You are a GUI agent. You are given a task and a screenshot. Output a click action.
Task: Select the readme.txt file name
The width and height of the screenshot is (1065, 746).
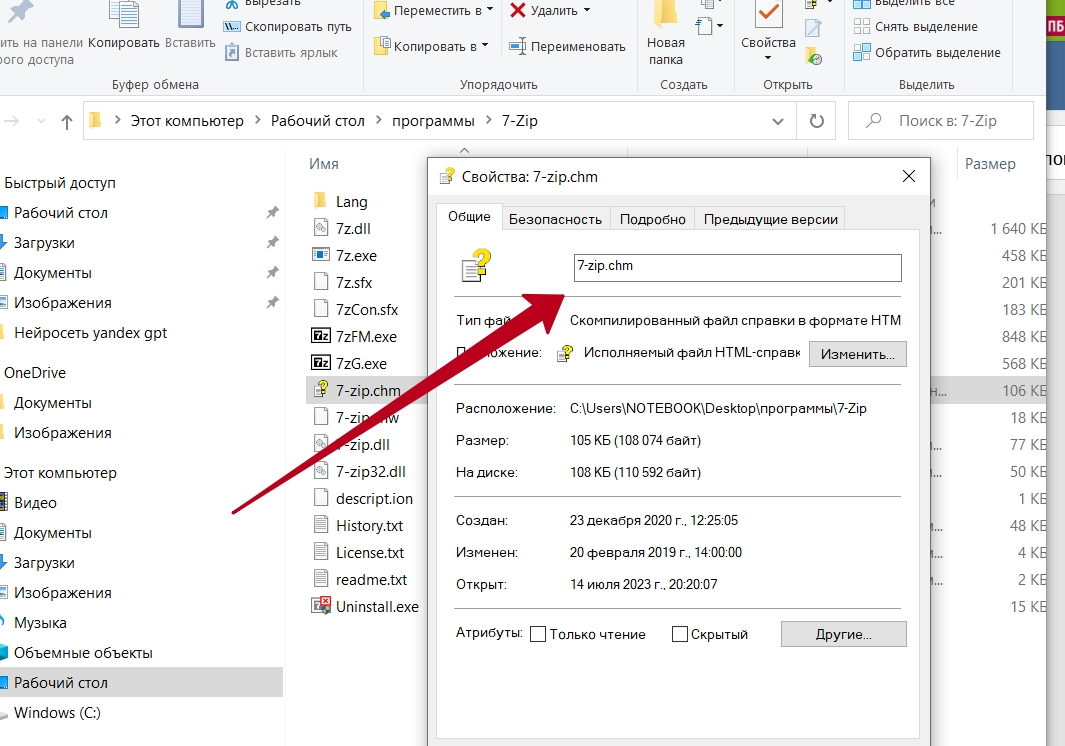(x=372, y=580)
